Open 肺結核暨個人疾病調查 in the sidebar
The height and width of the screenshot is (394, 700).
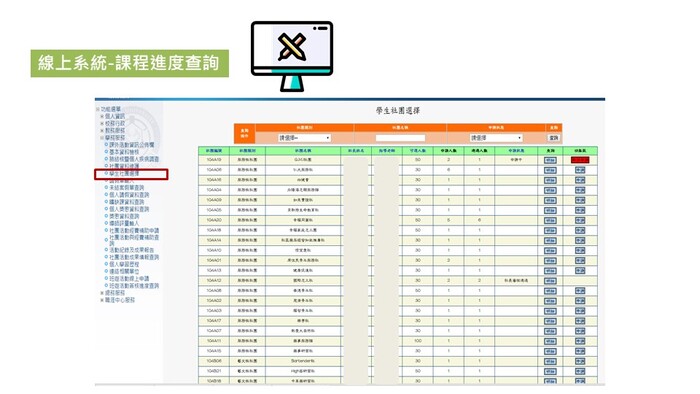(134, 159)
